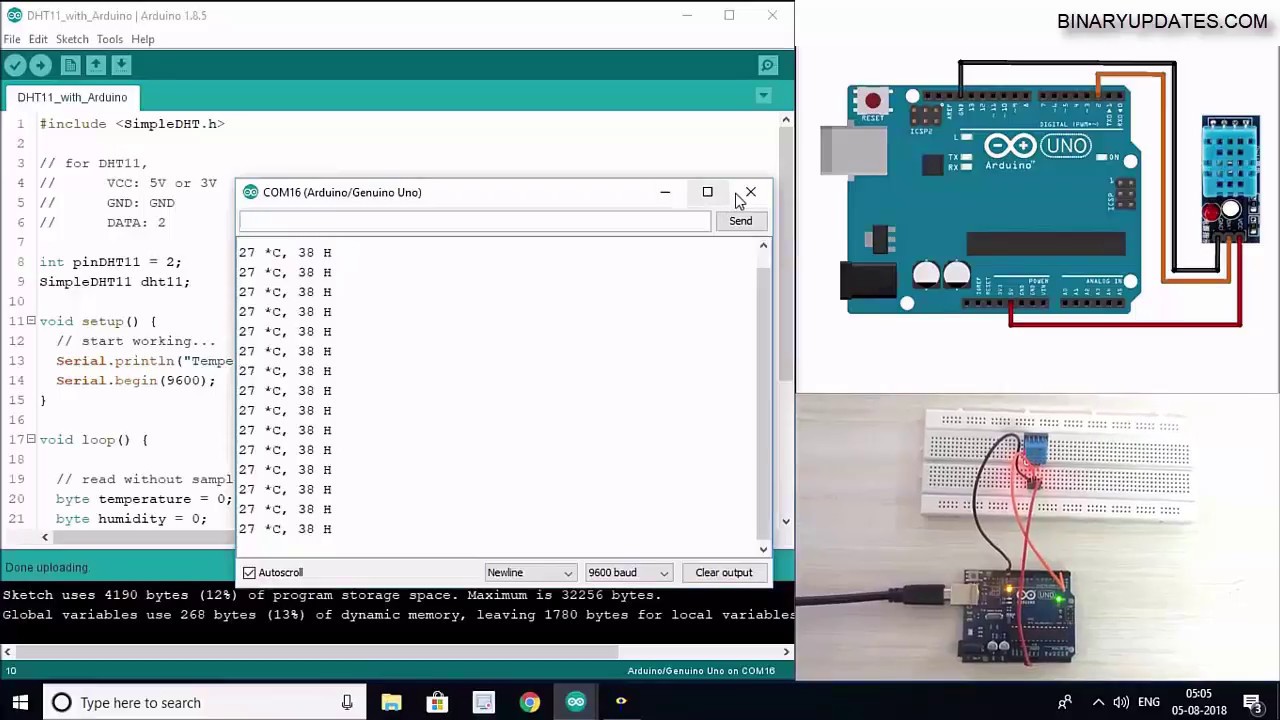Minimize the COM16 serial monitor window

(x=665, y=192)
